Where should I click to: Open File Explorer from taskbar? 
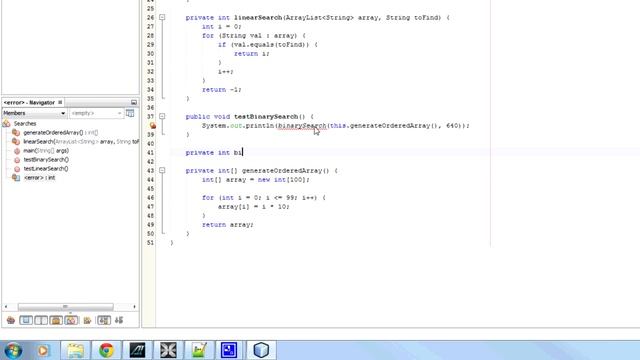[x=76, y=350]
